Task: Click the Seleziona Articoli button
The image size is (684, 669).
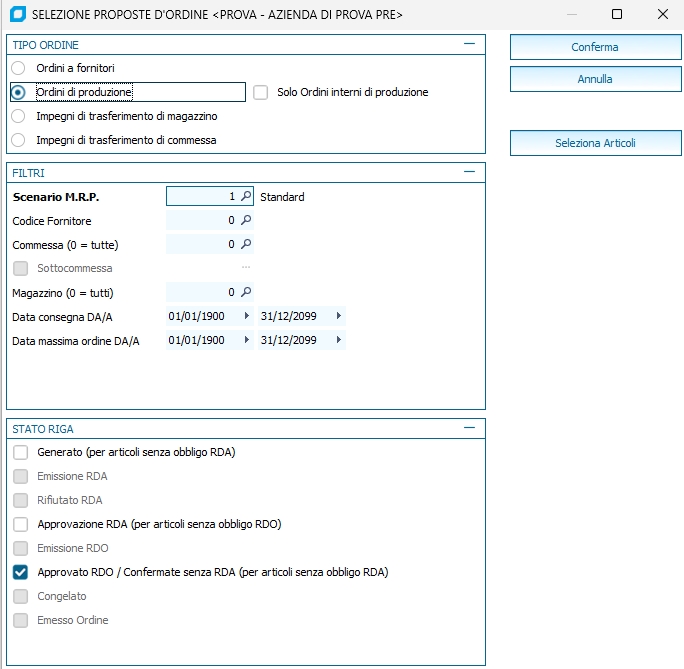Action: (x=595, y=143)
